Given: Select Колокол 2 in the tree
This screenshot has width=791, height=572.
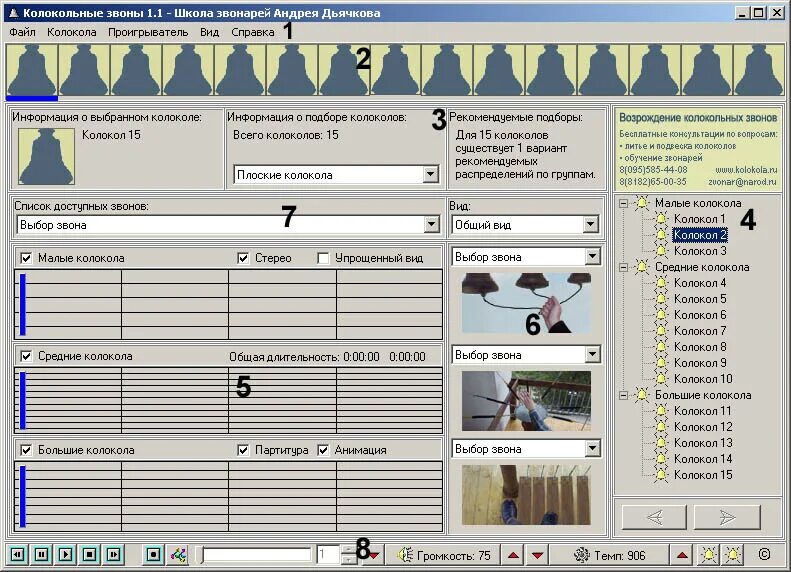Looking at the screenshot, I should click(700, 235).
